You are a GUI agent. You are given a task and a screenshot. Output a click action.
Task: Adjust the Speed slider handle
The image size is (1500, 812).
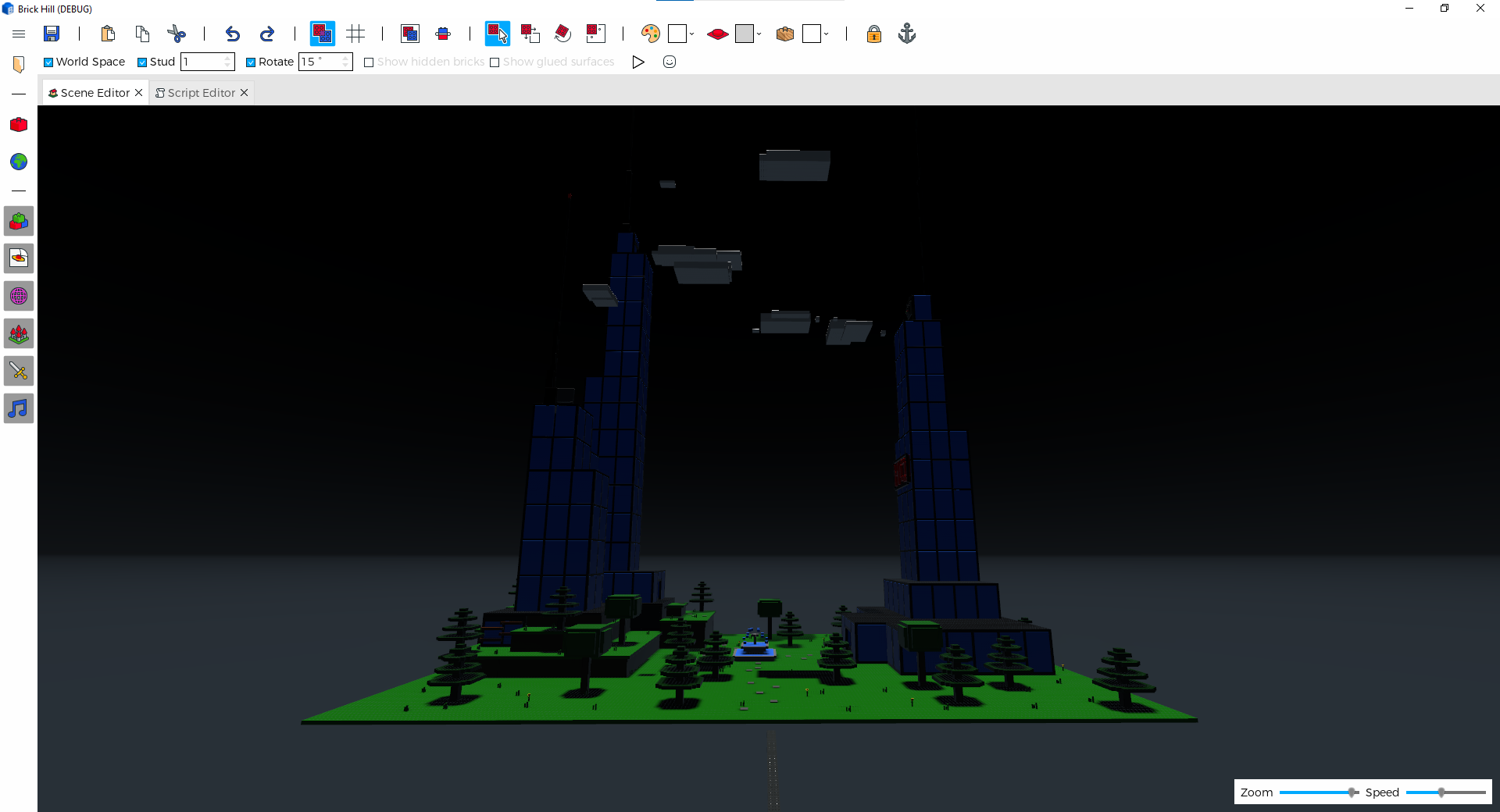click(x=1441, y=792)
